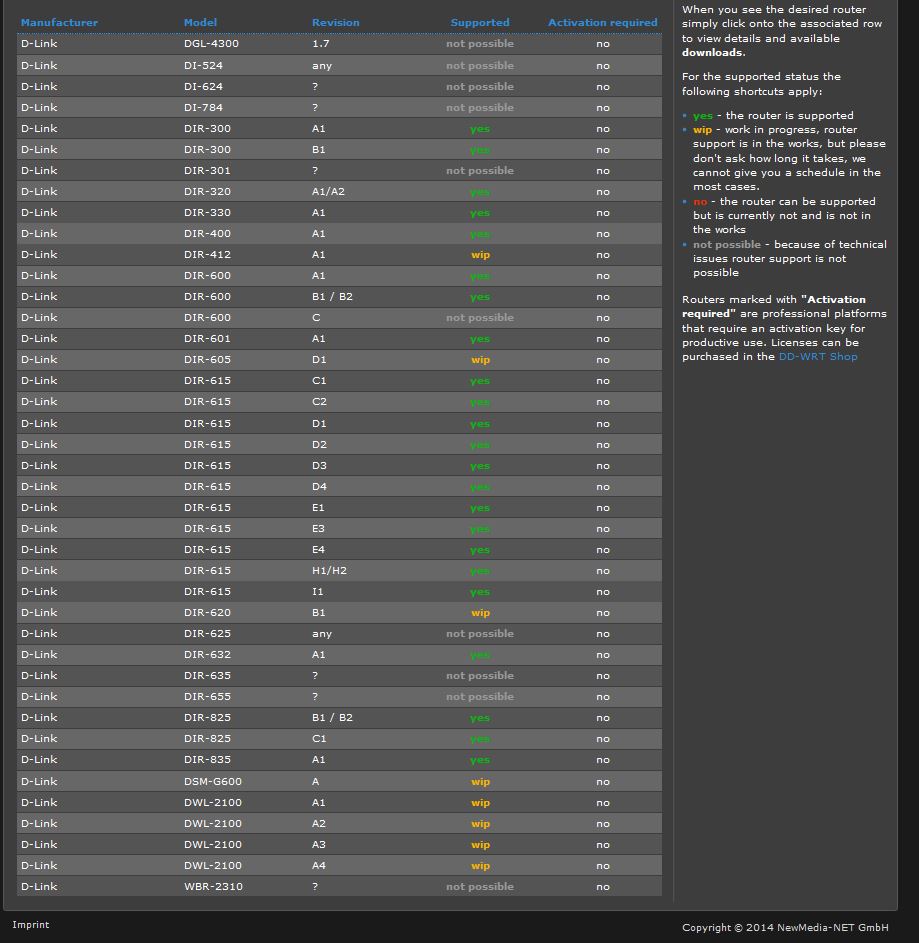The height and width of the screenshot is (943, 919).
Task: Select the DIR-655 model cell
Action: point(207,697)
